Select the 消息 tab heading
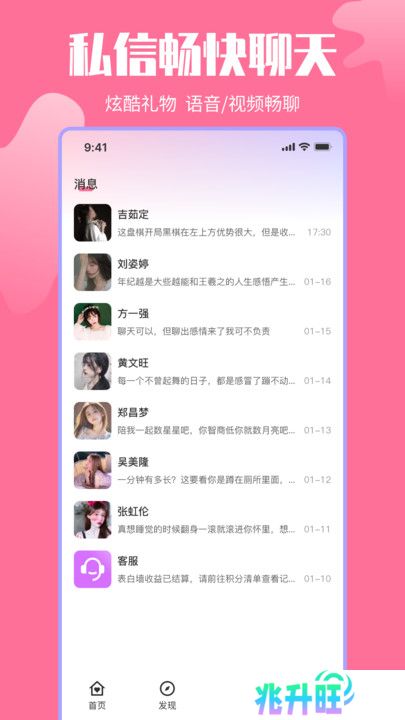The image size is (405, 720). pyautogui.click(x=85, y=185)
